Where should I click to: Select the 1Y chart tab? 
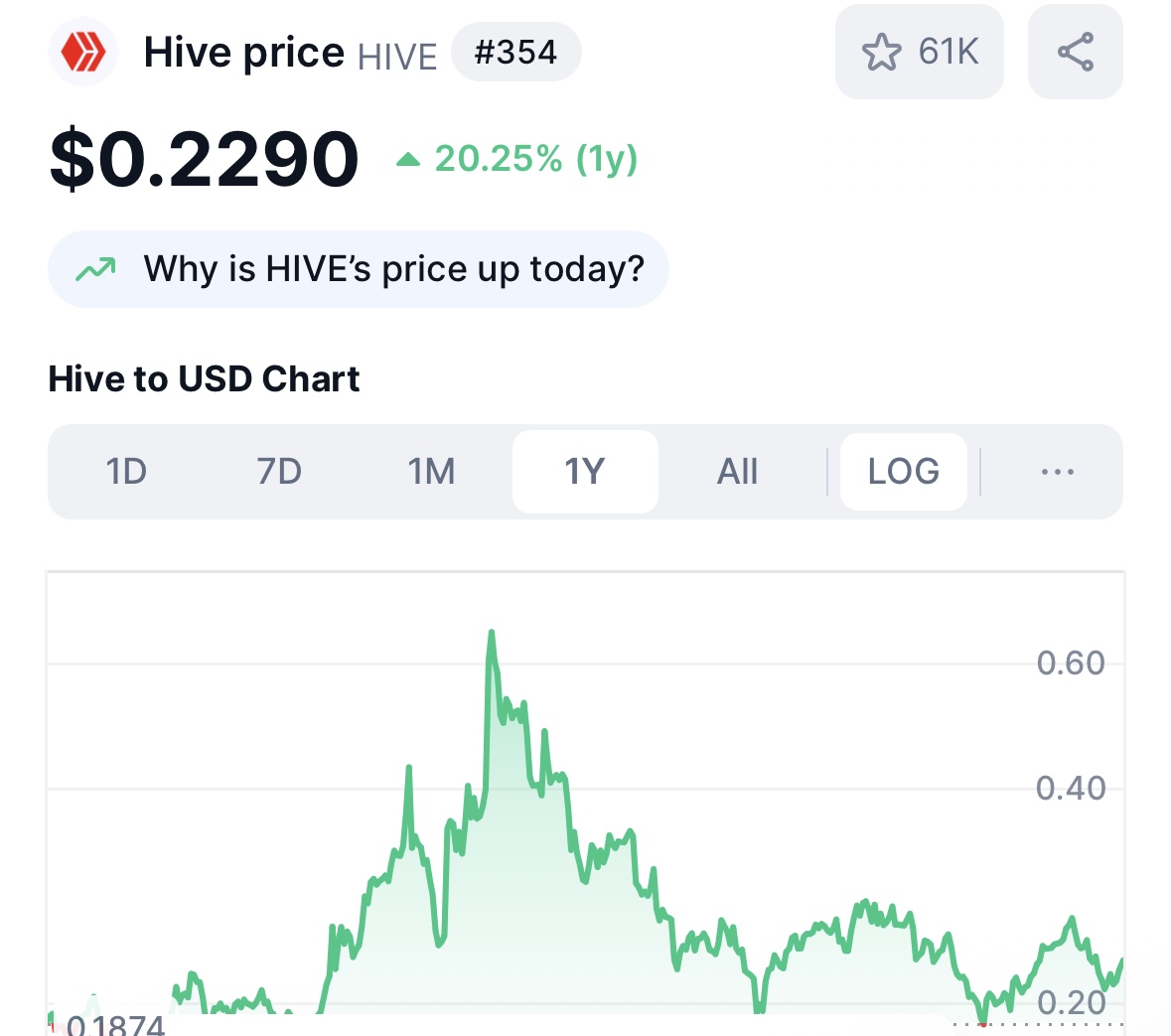(x=585, y=472)
